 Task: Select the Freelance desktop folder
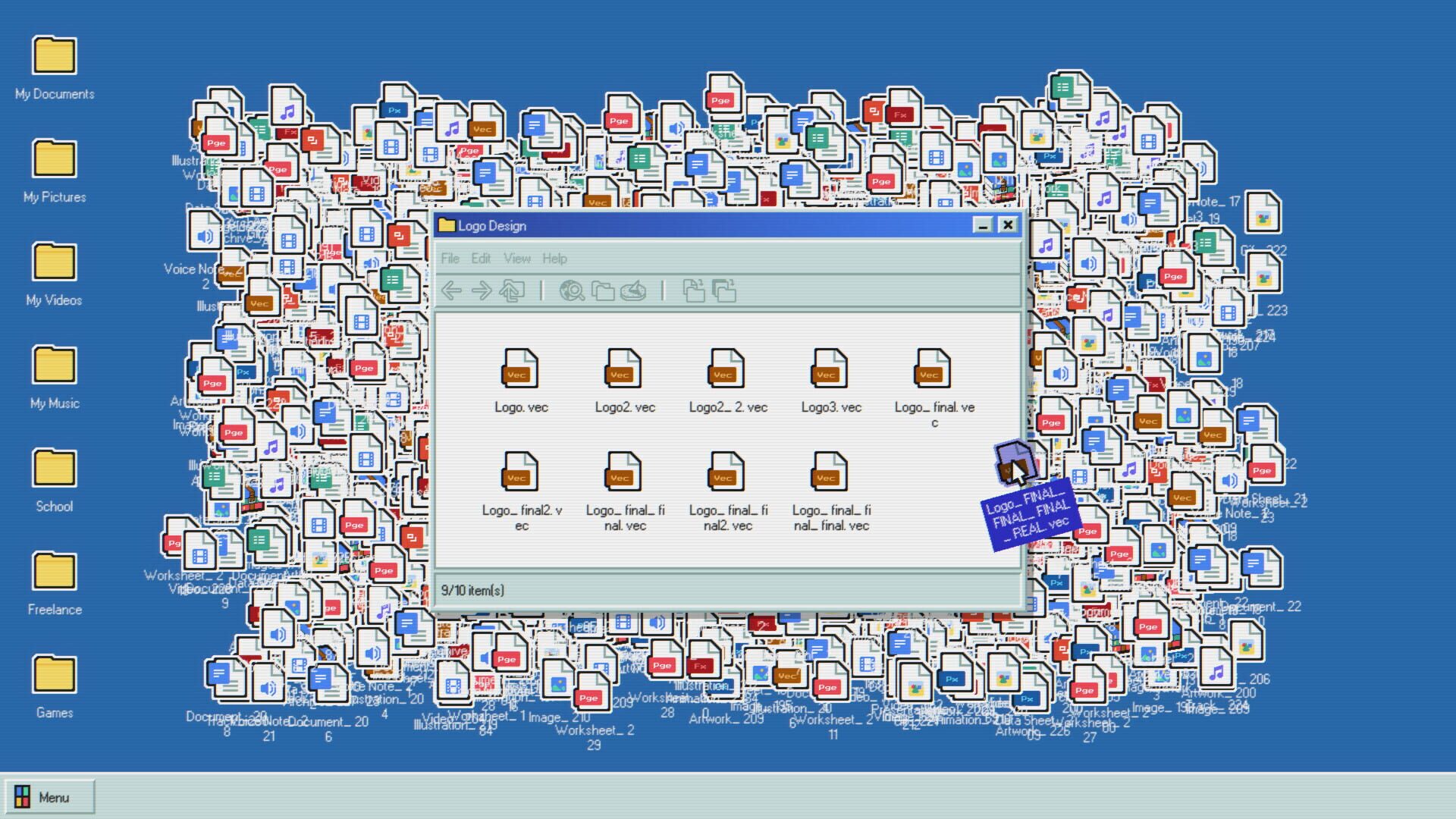[55, 582]
